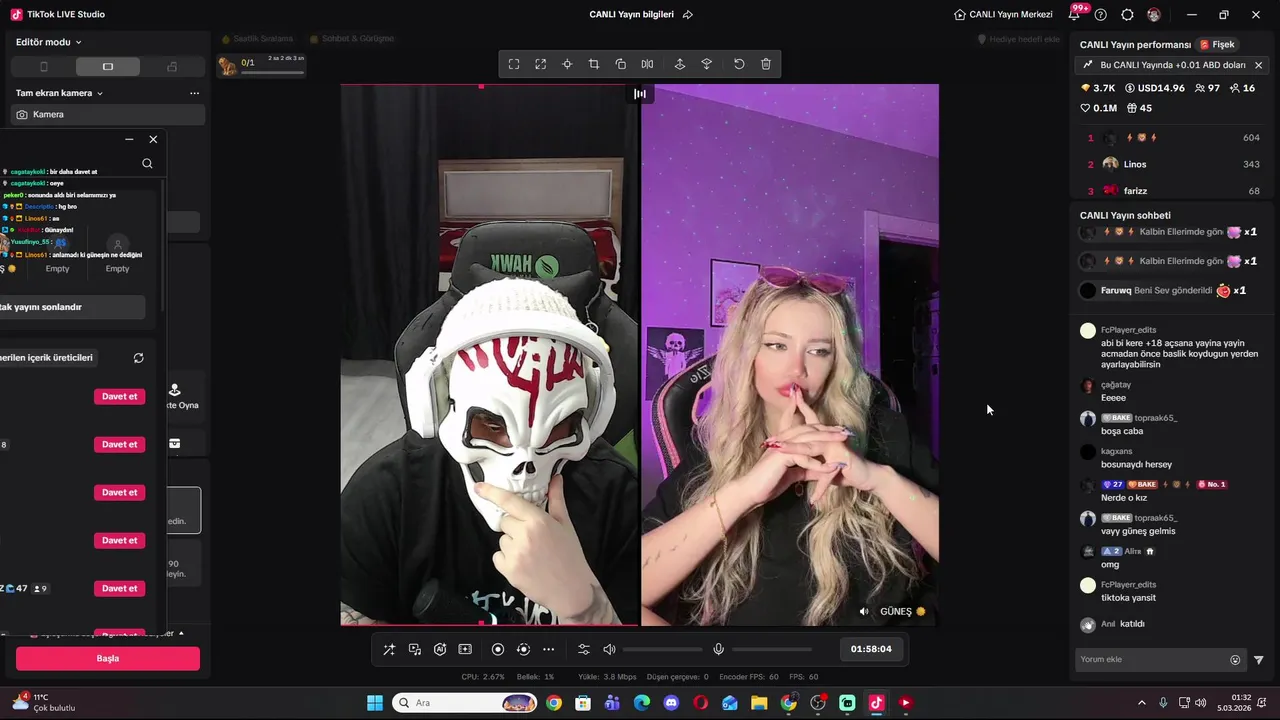Expand the Tam ekran kamera scene dropdown
This screenshot has height=720, width=1280.
click(x=59, y=93)
